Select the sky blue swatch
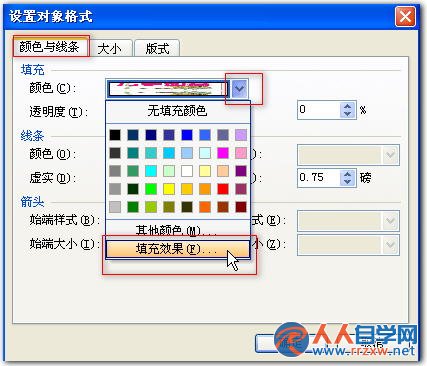The height and width of the screenshot is (366, 427). point(169,153)
